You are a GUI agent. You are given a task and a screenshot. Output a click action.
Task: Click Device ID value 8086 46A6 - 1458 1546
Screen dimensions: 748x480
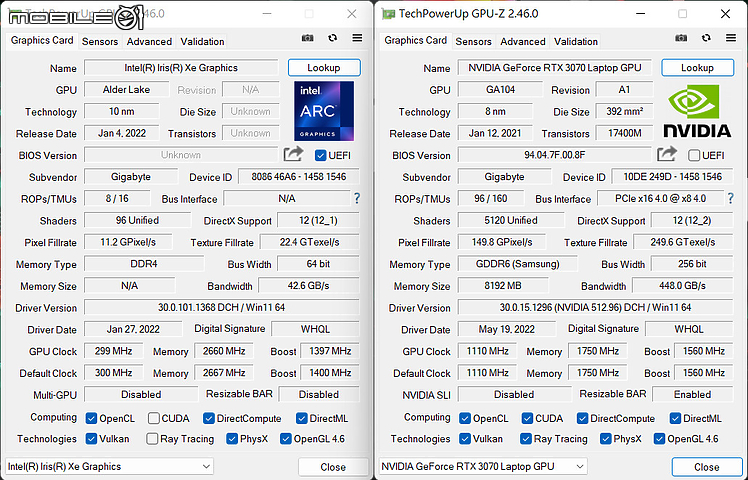click(x=299, y=177)
